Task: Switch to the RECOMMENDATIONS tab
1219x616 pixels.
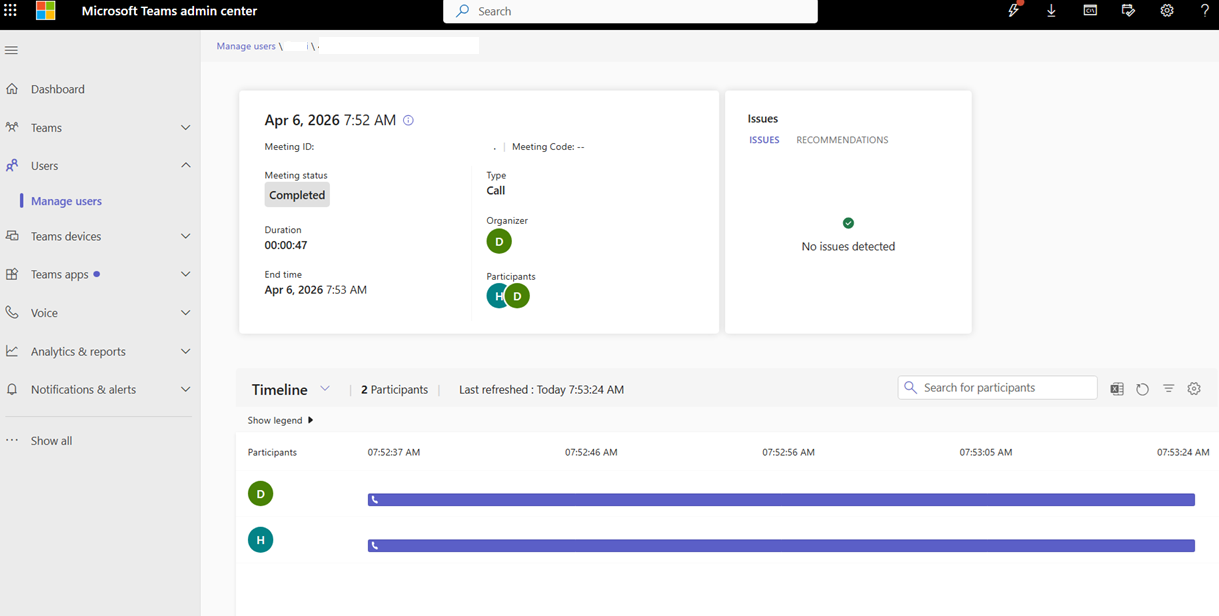Action: point(842,140)
